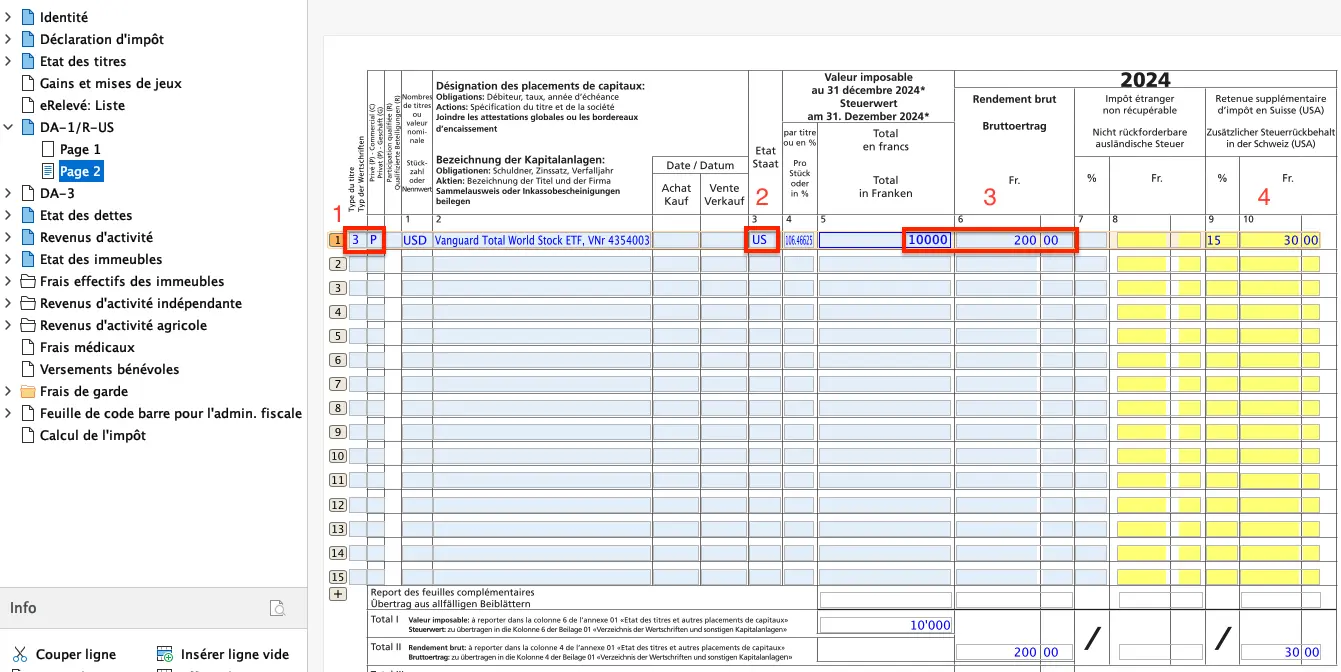Viewport: 1341px width, 672px height.
Task: Open the Gains et mises de jeux form
Action: click(110, 84)
